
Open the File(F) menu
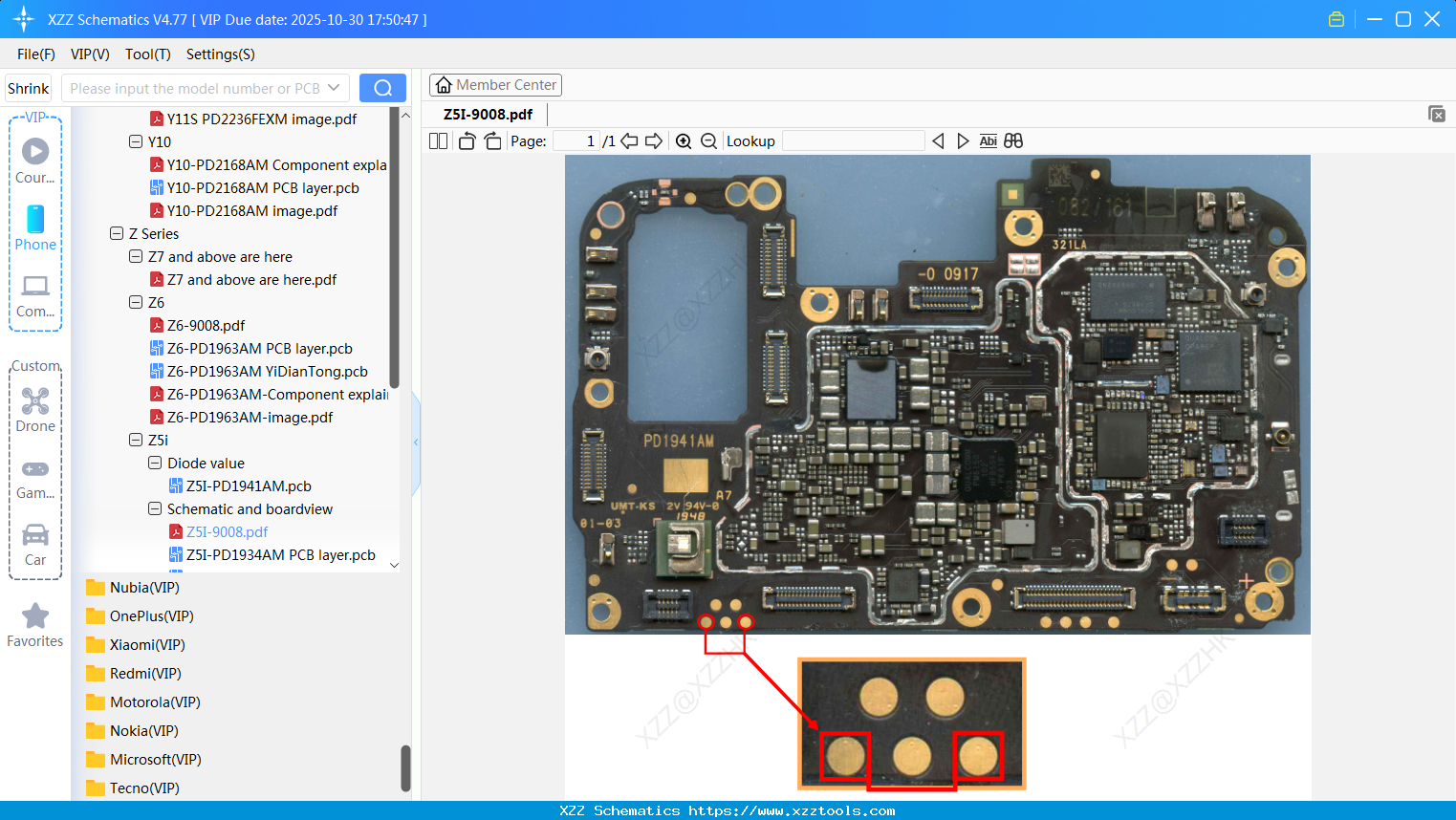36,54
